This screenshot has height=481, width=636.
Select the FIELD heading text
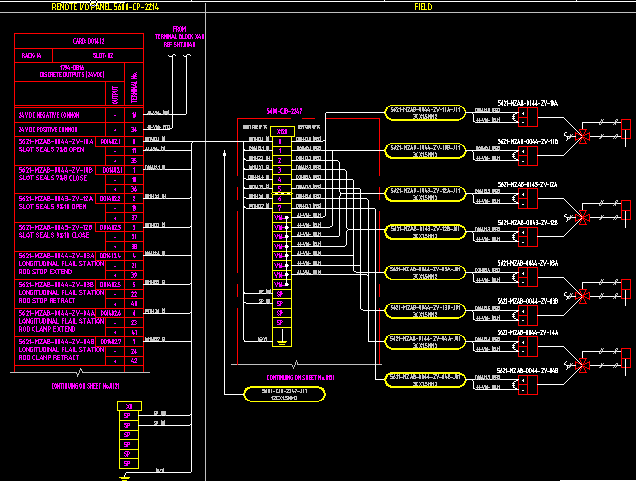(423, 7)
